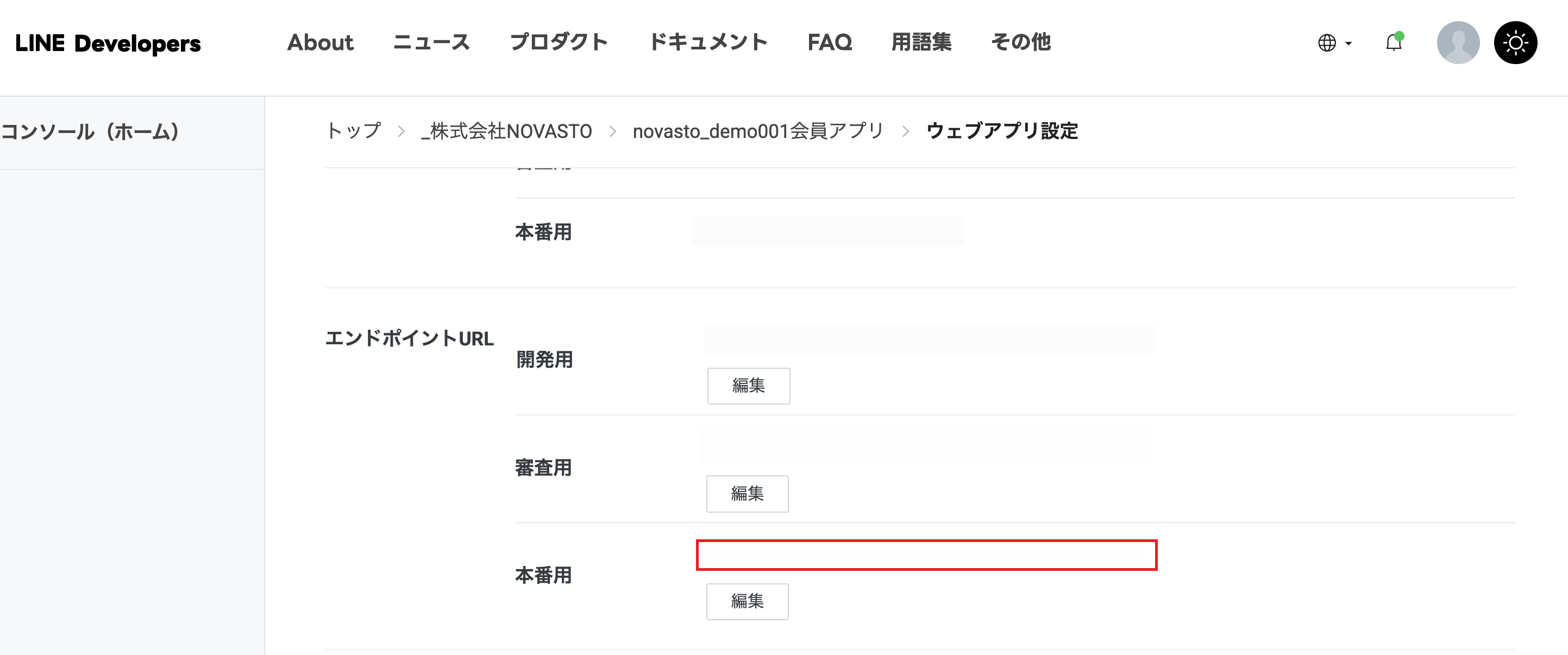Open the ニュース menu item
The height and width of the screenshot is (655, 1568).
coord(431,42)
